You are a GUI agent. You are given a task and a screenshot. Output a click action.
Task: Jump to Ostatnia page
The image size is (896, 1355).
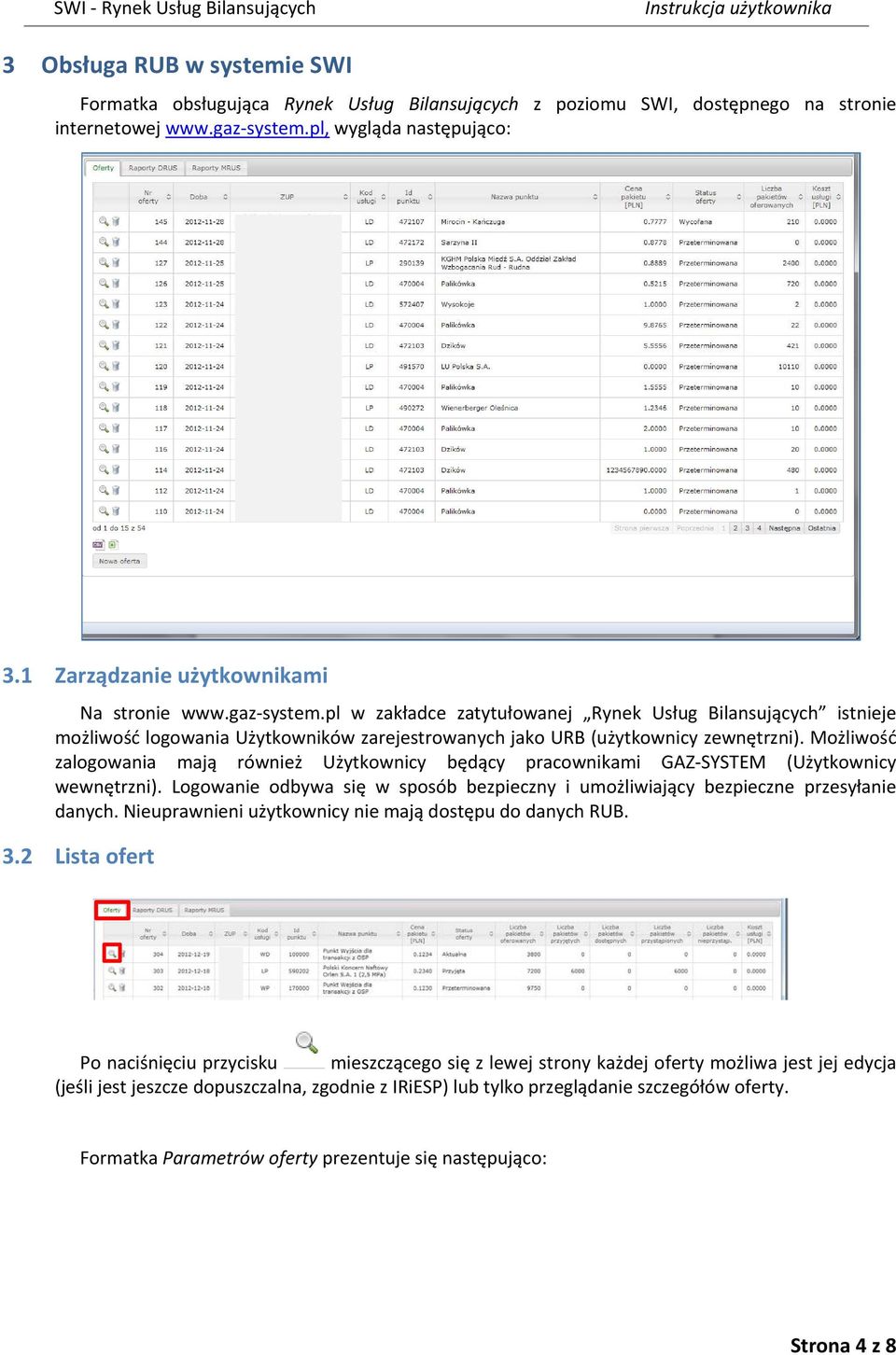(x=822, y=528)
